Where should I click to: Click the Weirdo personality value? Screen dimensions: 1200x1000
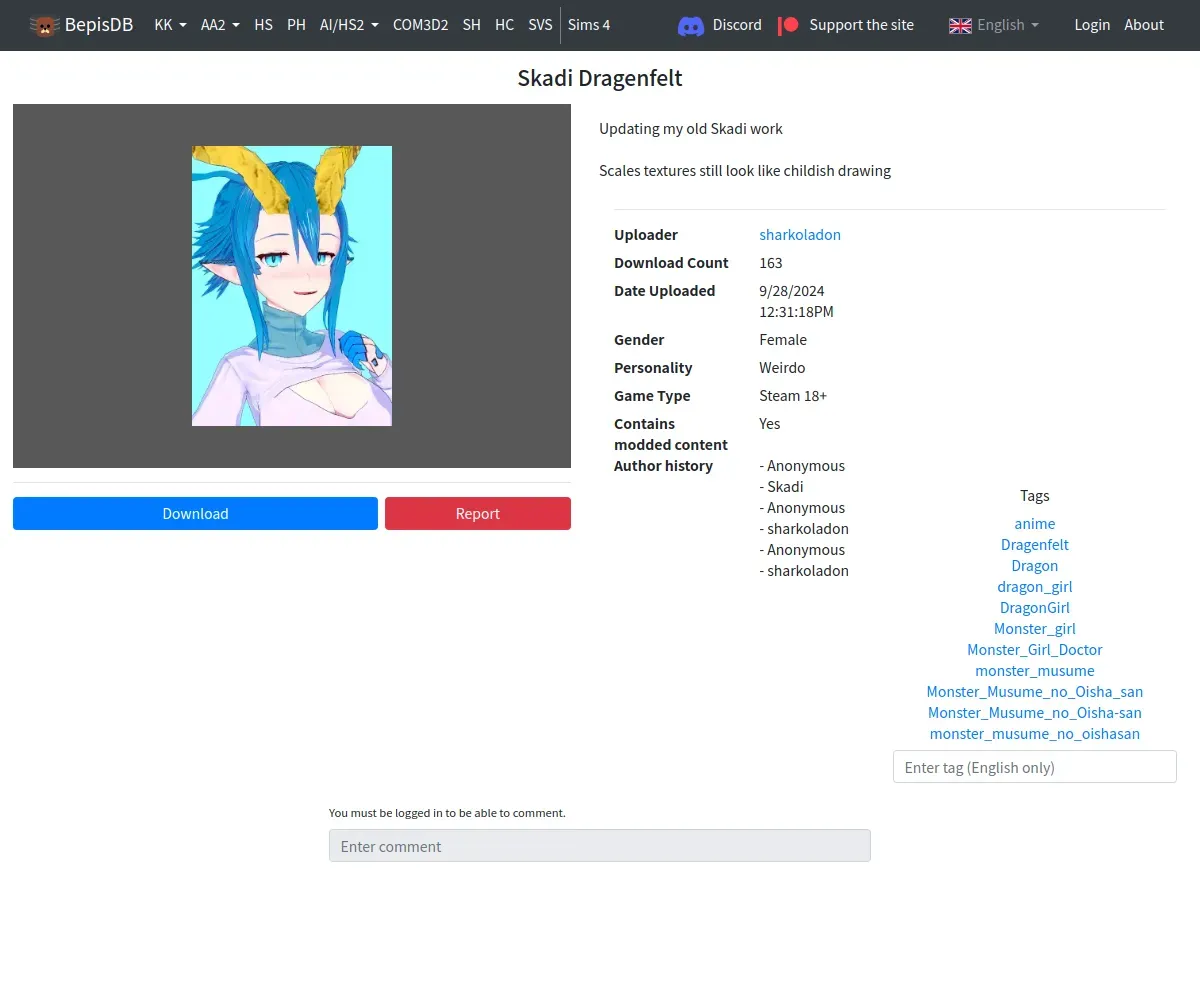782,368
